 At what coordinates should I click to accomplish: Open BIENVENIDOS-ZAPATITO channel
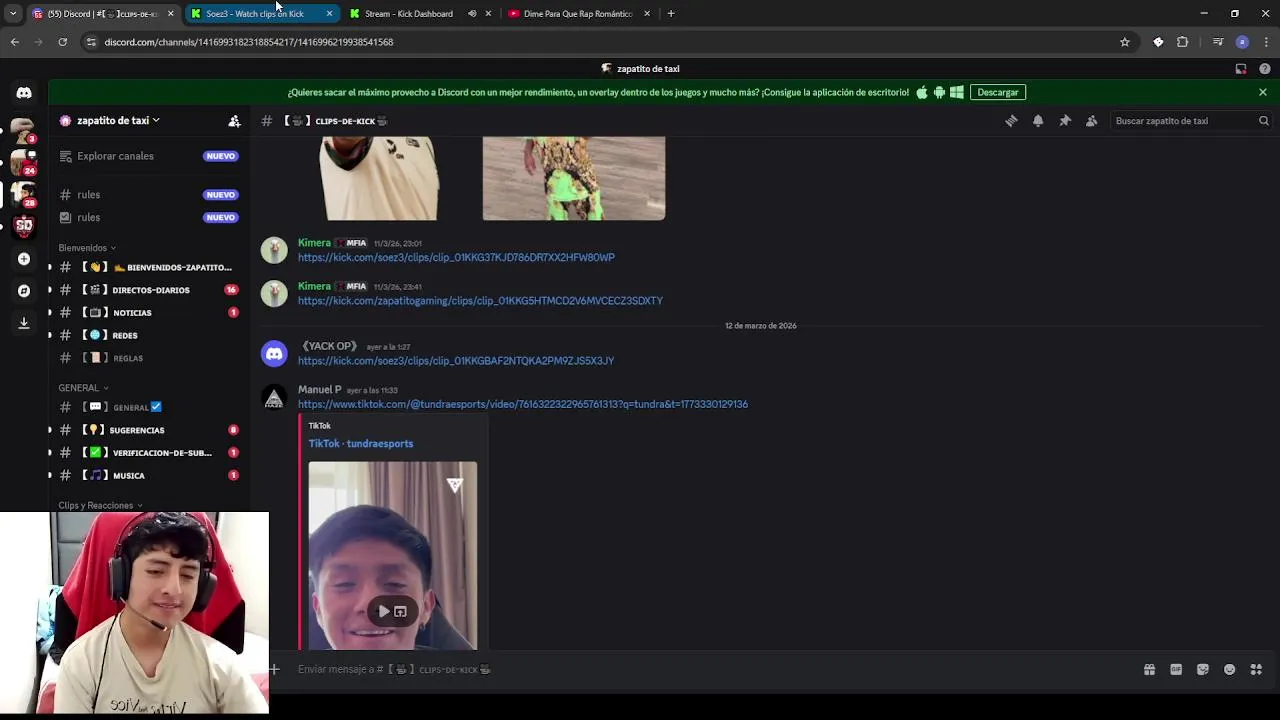(149, 267)
